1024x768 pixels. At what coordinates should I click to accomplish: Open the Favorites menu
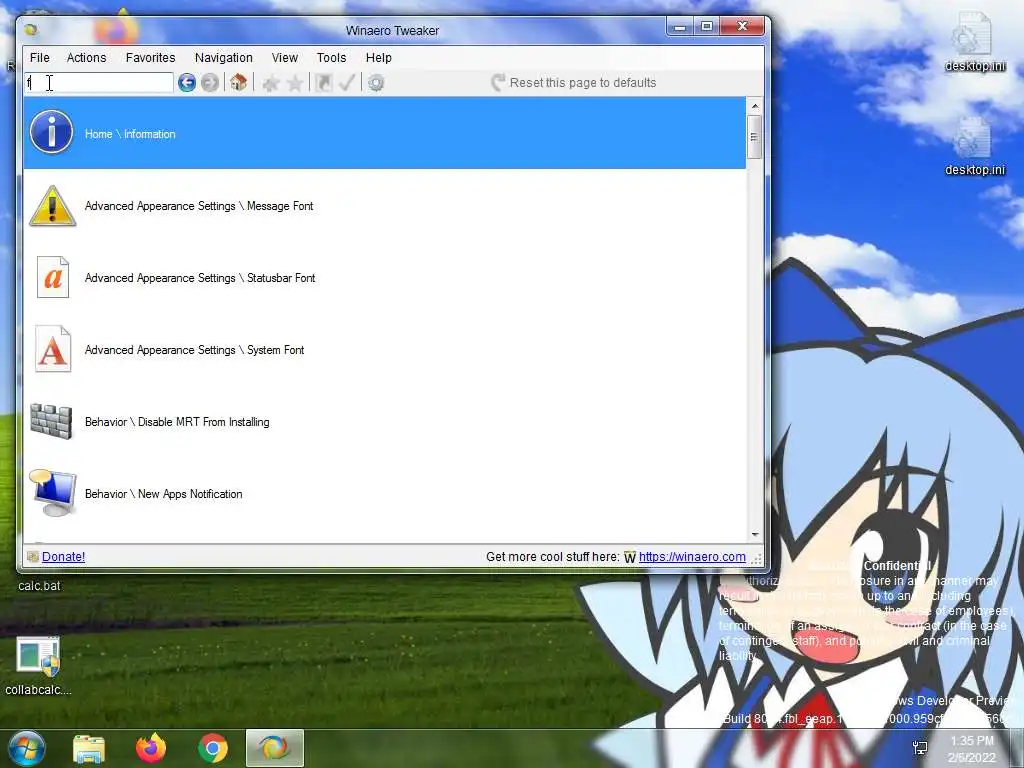point(150,57)
